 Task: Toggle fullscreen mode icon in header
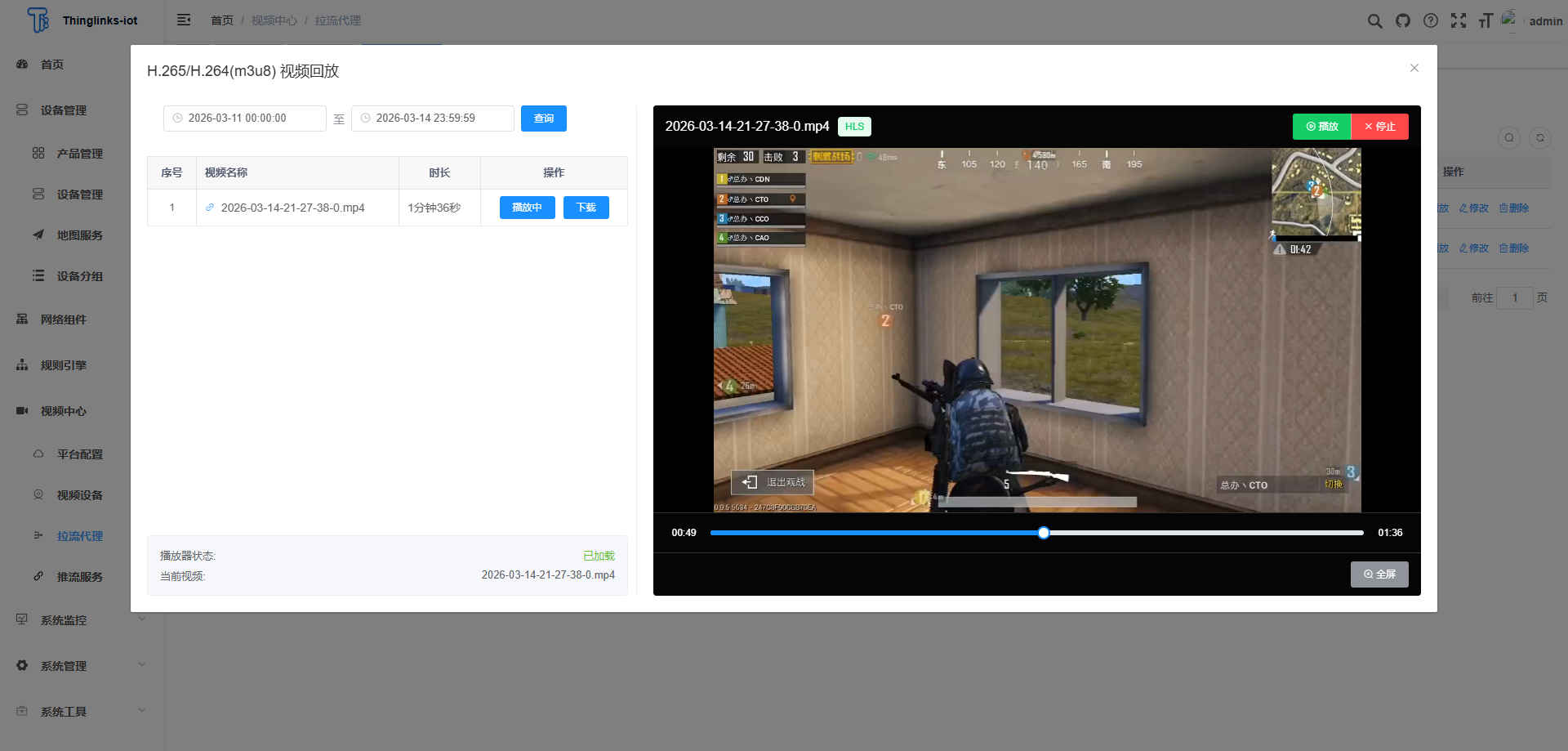pyautogui.click(x=1459, y=21)
